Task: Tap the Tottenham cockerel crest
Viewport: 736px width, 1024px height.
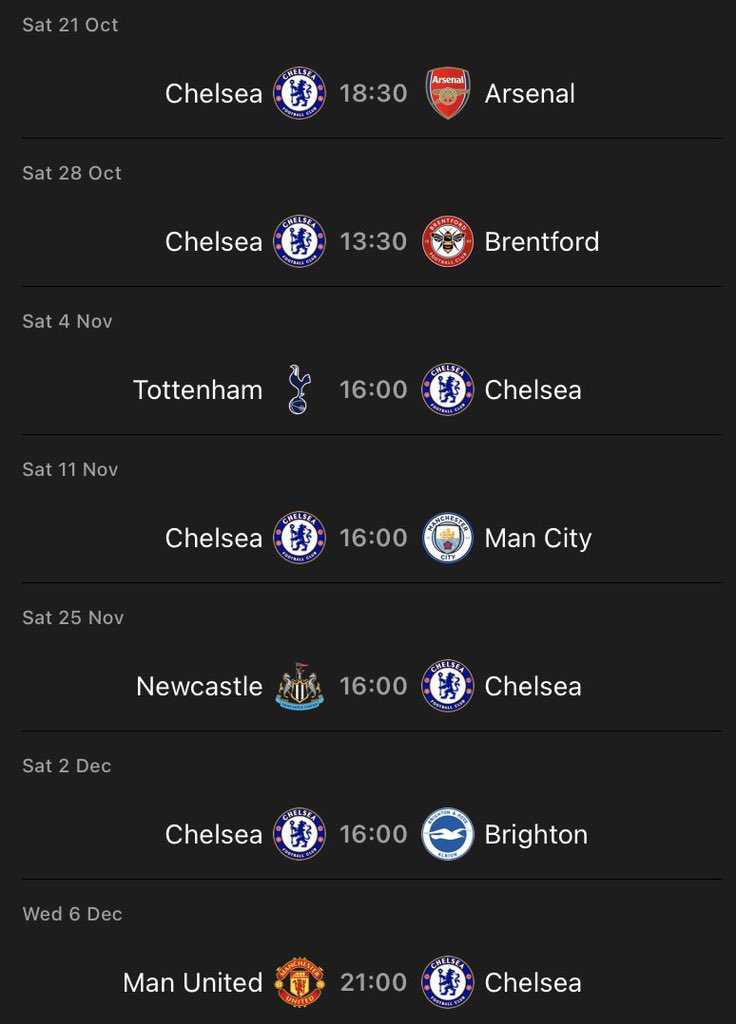Action: click(300, 390)
